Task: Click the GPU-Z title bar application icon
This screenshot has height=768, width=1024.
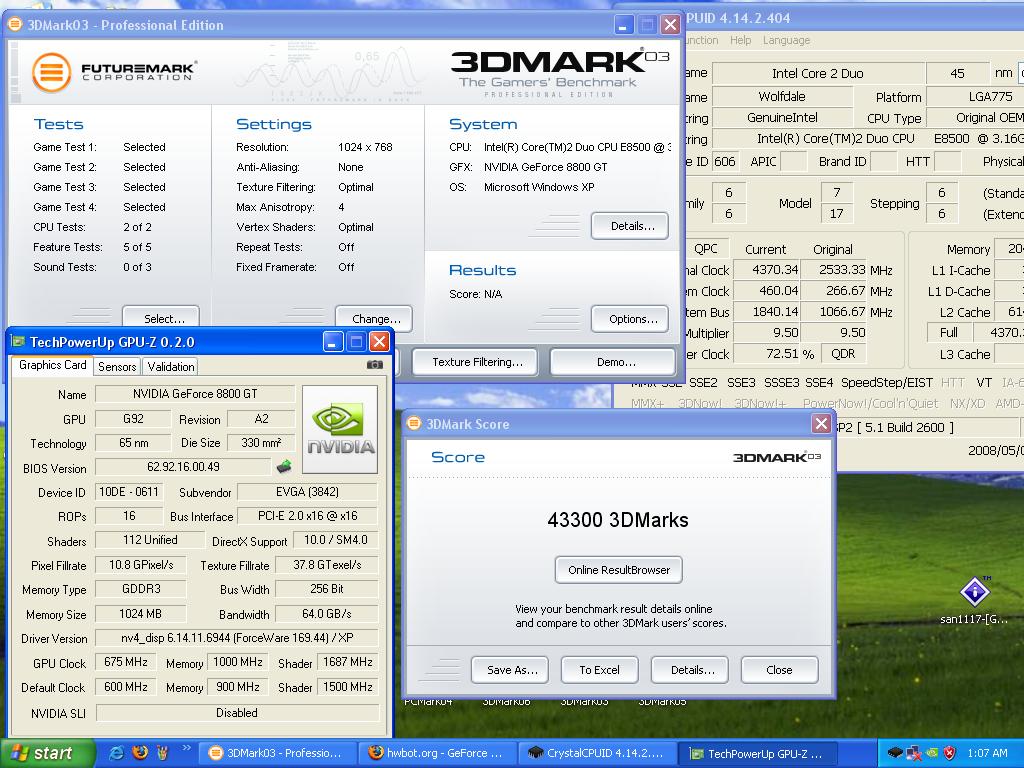Action: tap(18, 342)
